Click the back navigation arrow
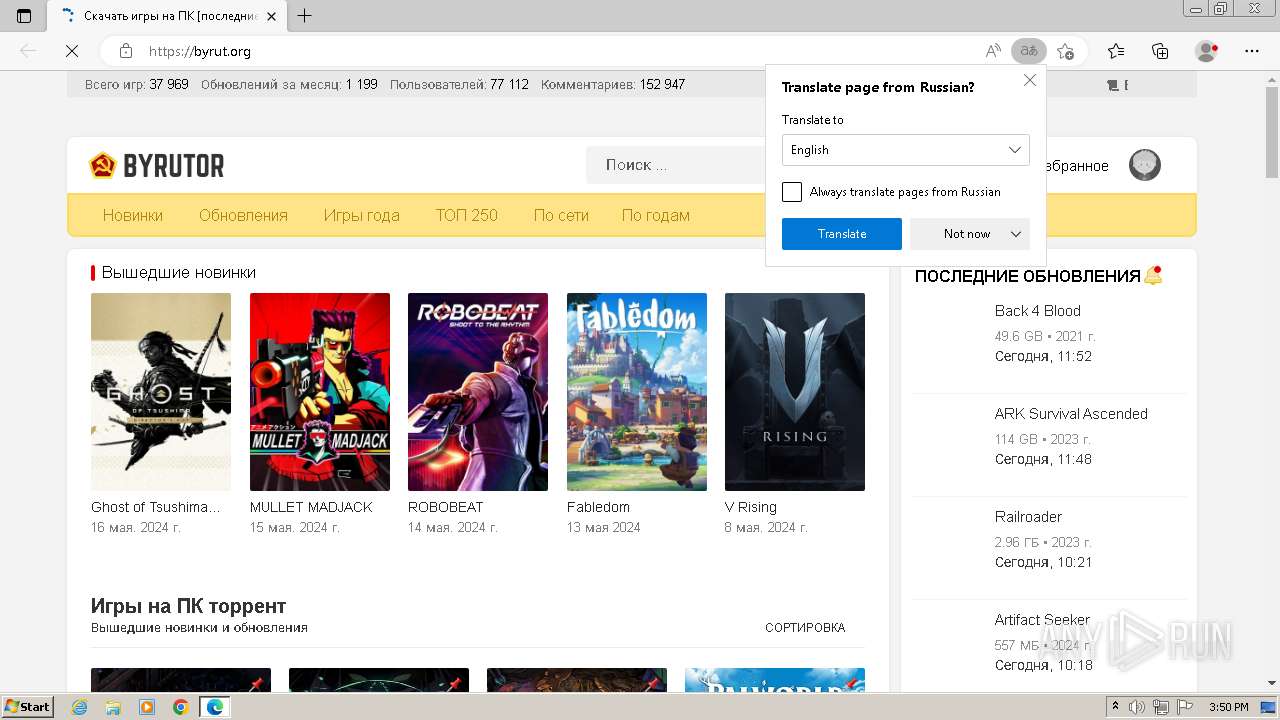Viewport: 1280px width, 720px height. tap(28, 51)
